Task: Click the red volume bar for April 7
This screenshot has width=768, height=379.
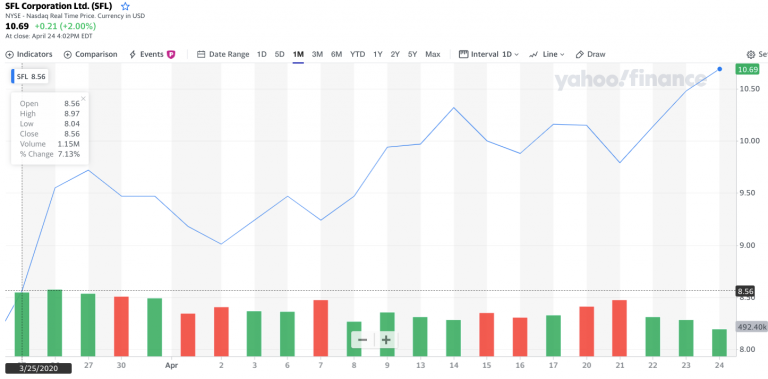Action: coord(320,328)
